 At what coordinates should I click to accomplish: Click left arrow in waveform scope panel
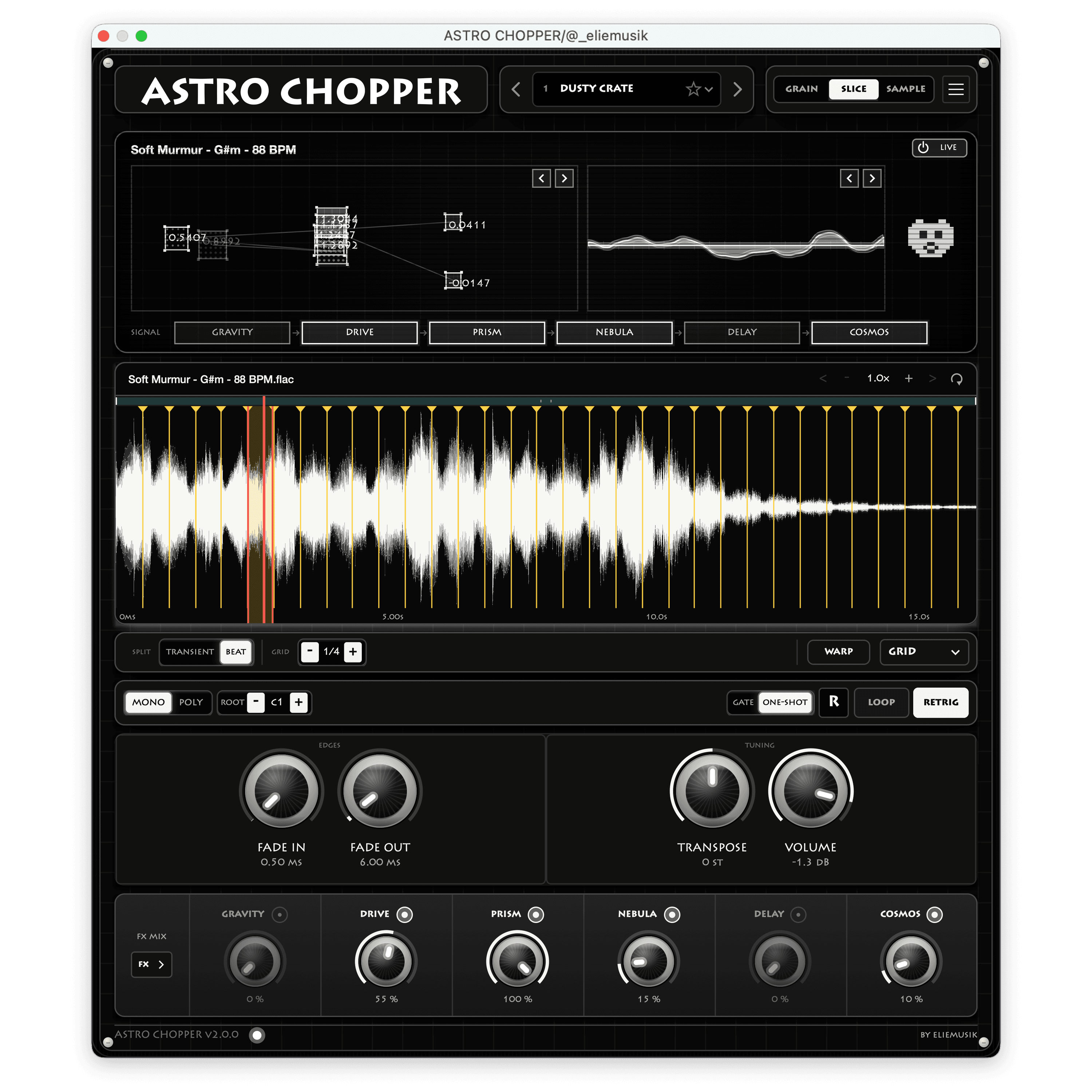click(x=849, y=179)
